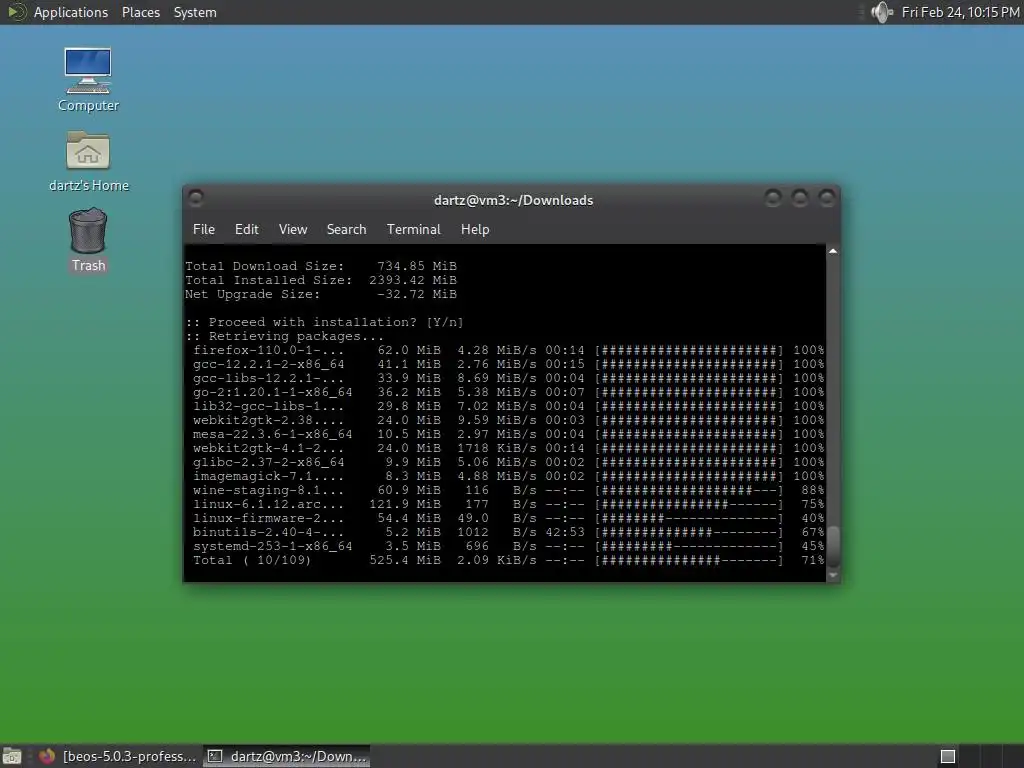1024x768 pixels.
Task: Click the Proceed with installation? [Y/n] prompt
Action: pyautogui.click(x=325, y=322)
